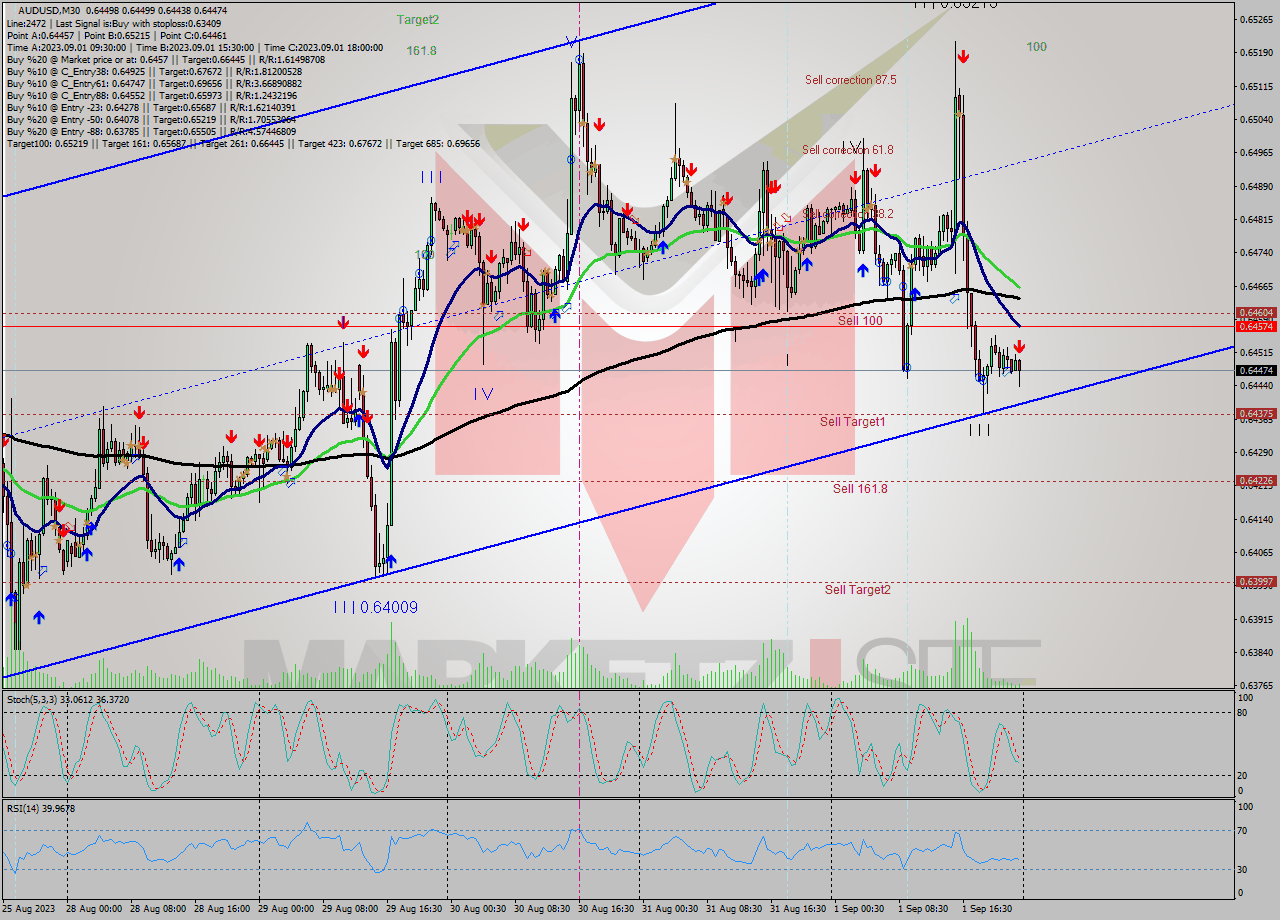
Task: Click the 'C_Entry61: 0.64747' buy line
Action: 154,83
